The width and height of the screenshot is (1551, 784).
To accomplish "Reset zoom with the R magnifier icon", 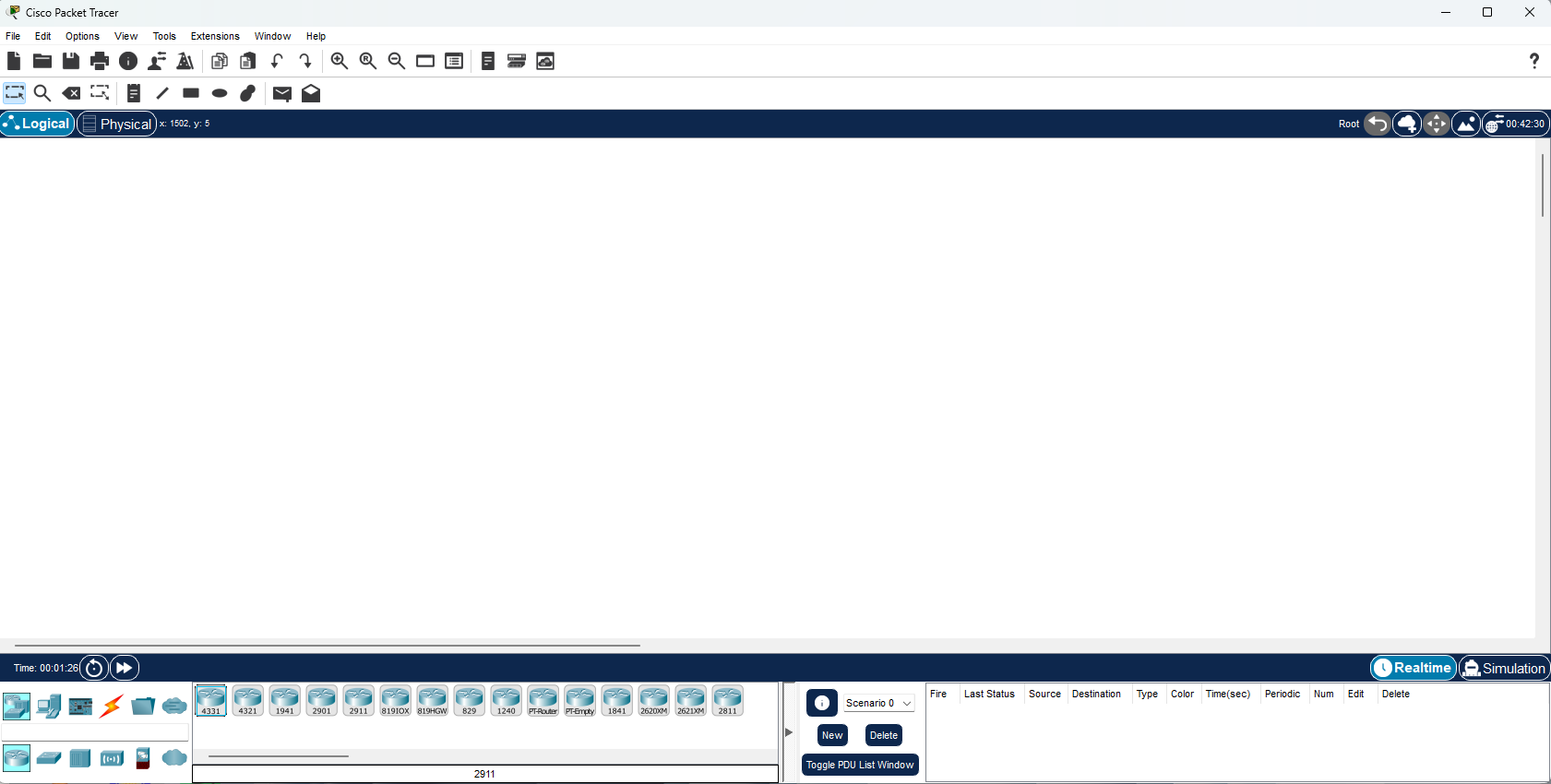I will click(x=368, y=61).
